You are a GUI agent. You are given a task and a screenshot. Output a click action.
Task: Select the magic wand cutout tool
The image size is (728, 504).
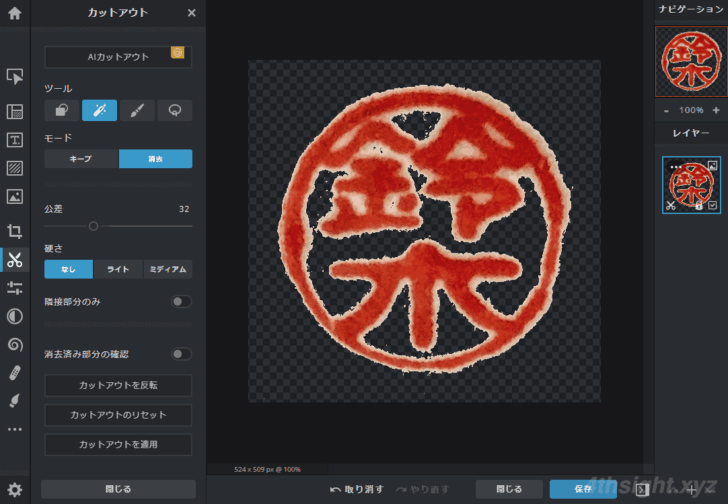pos(99,111)
